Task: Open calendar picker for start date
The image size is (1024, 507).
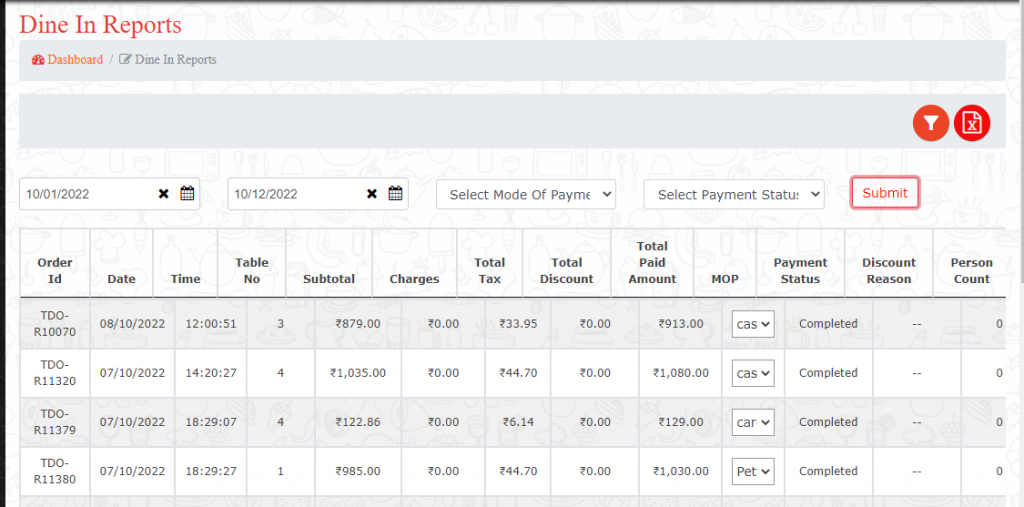Action: point(187,194)
